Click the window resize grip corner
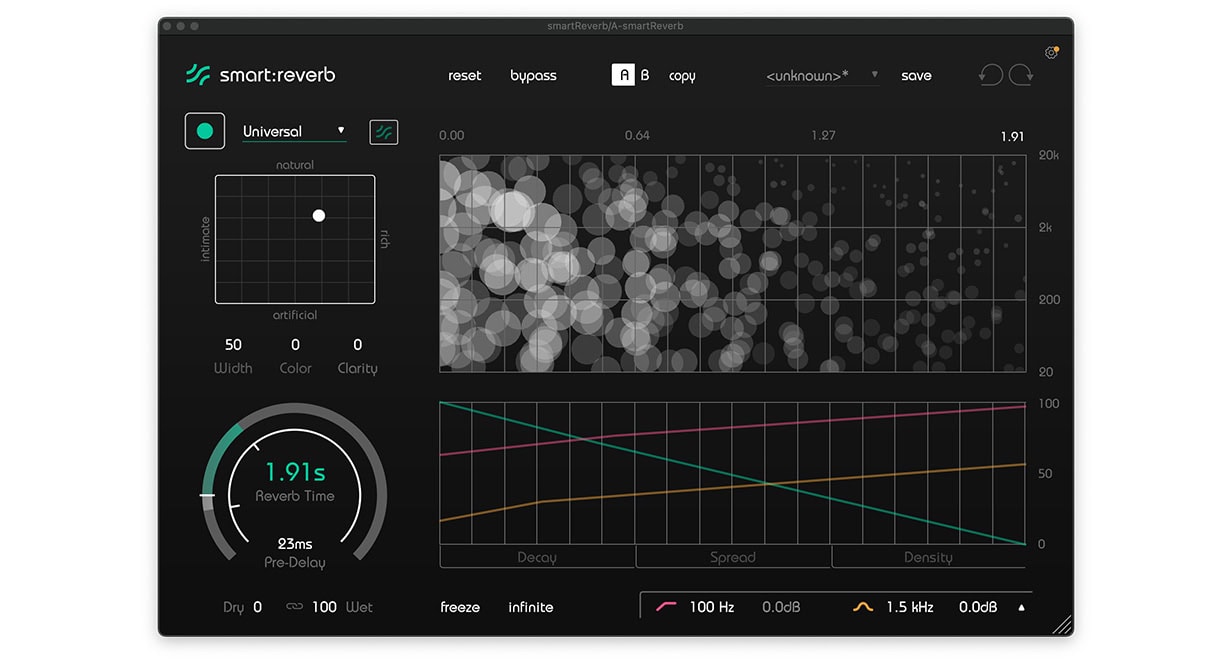This screenshot has height=661, width=1232. [1062, 625]
